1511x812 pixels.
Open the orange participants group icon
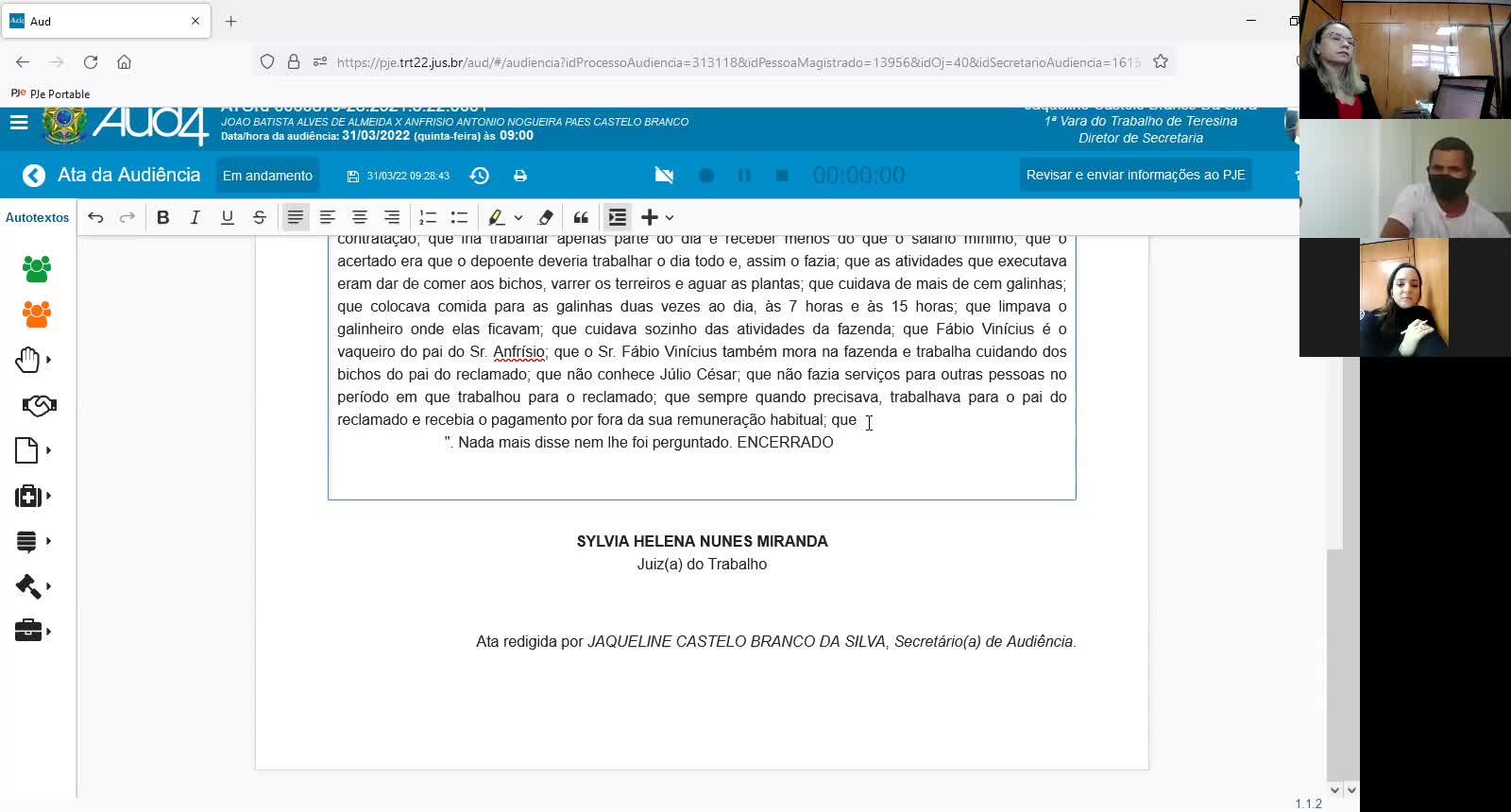point(37,314)
